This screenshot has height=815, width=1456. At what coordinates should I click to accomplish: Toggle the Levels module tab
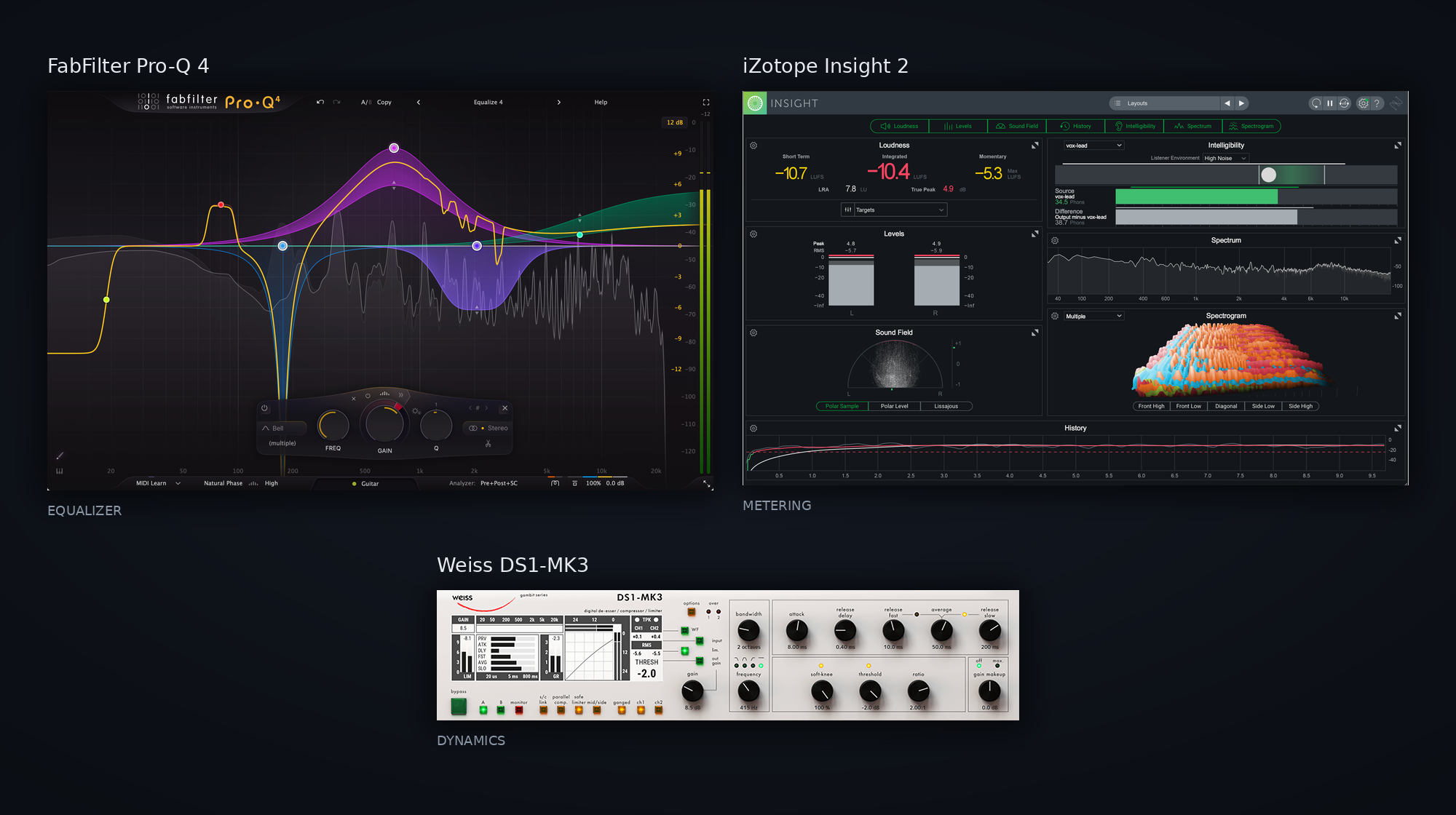point(958,126)
